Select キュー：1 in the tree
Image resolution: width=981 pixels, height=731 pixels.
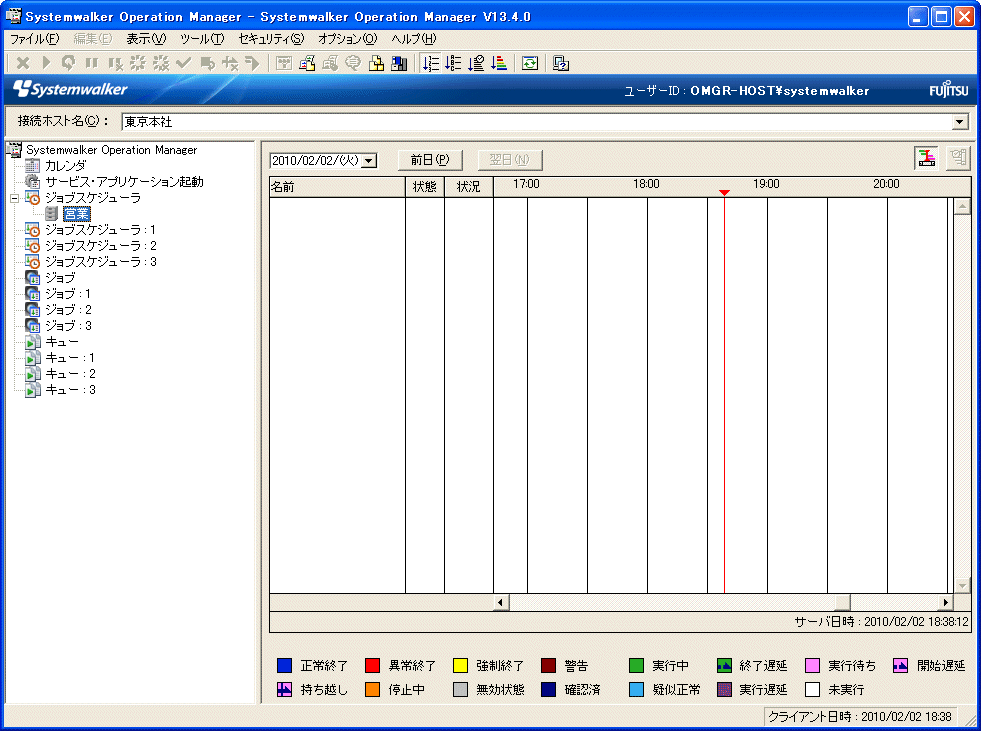70,358
